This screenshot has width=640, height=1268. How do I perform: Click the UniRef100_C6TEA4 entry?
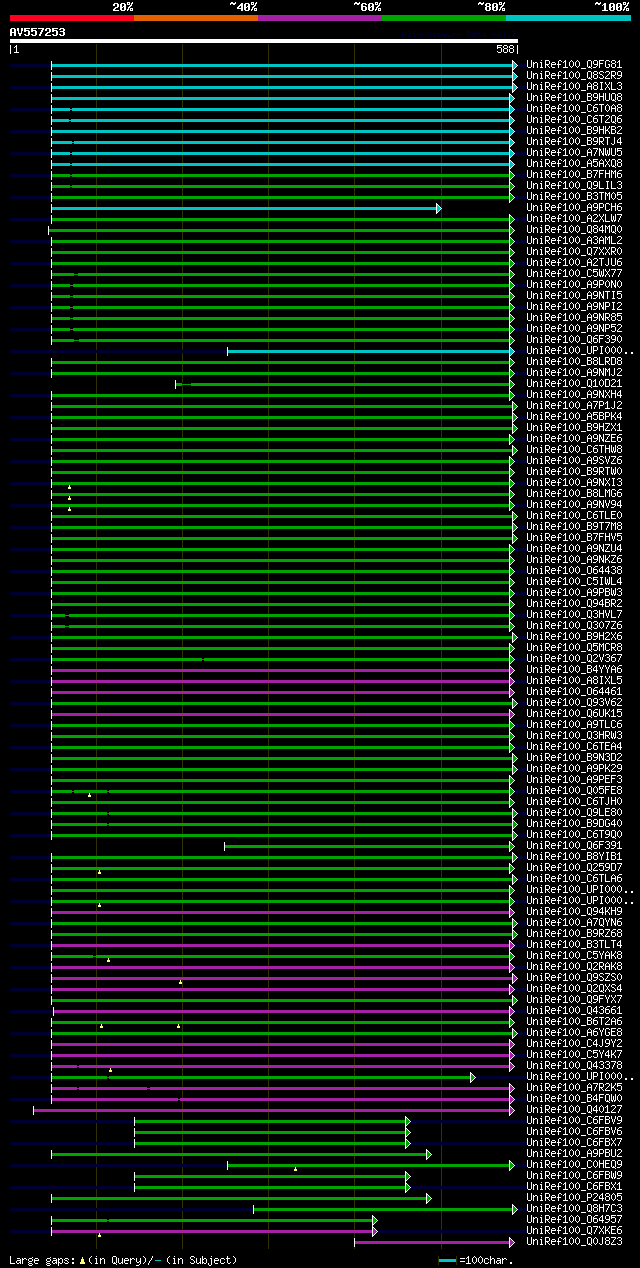[x=574, y=746]
